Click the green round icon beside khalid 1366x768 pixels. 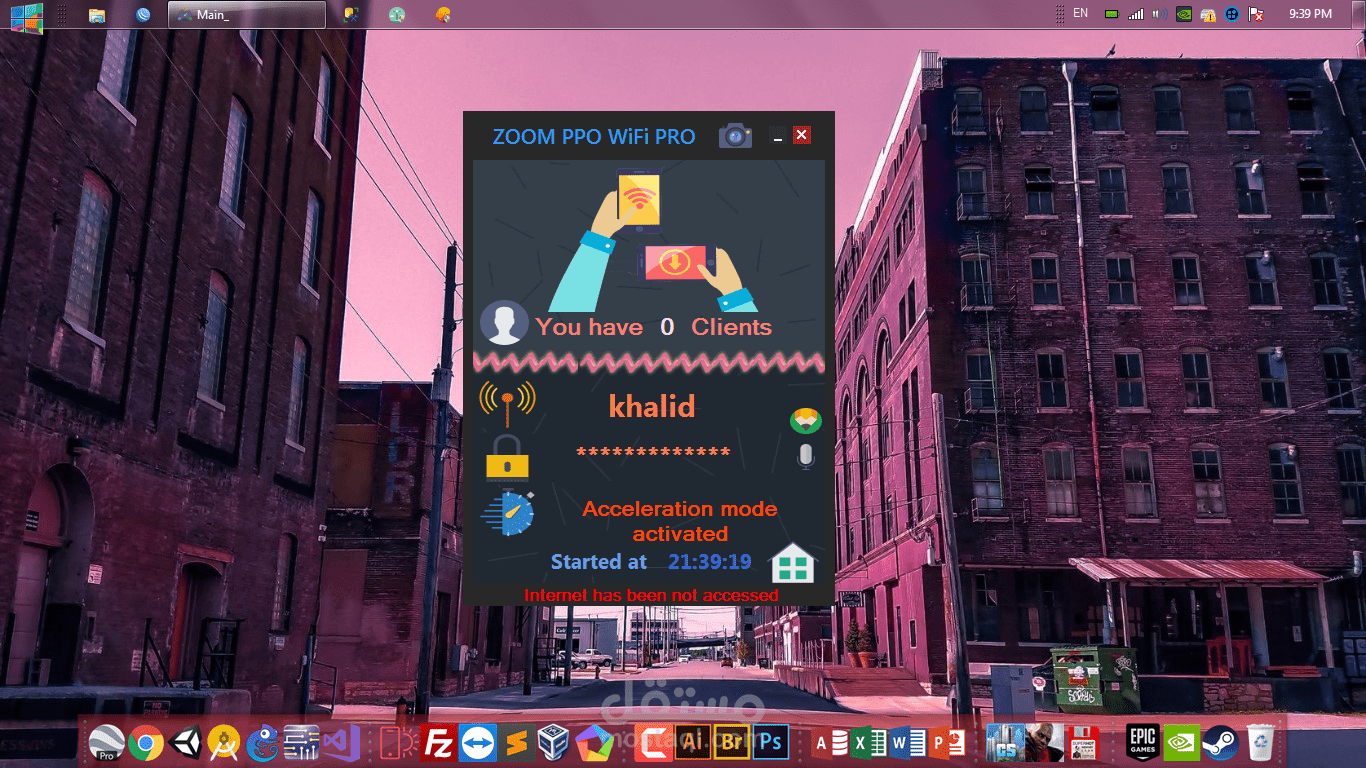click(806, 420)
